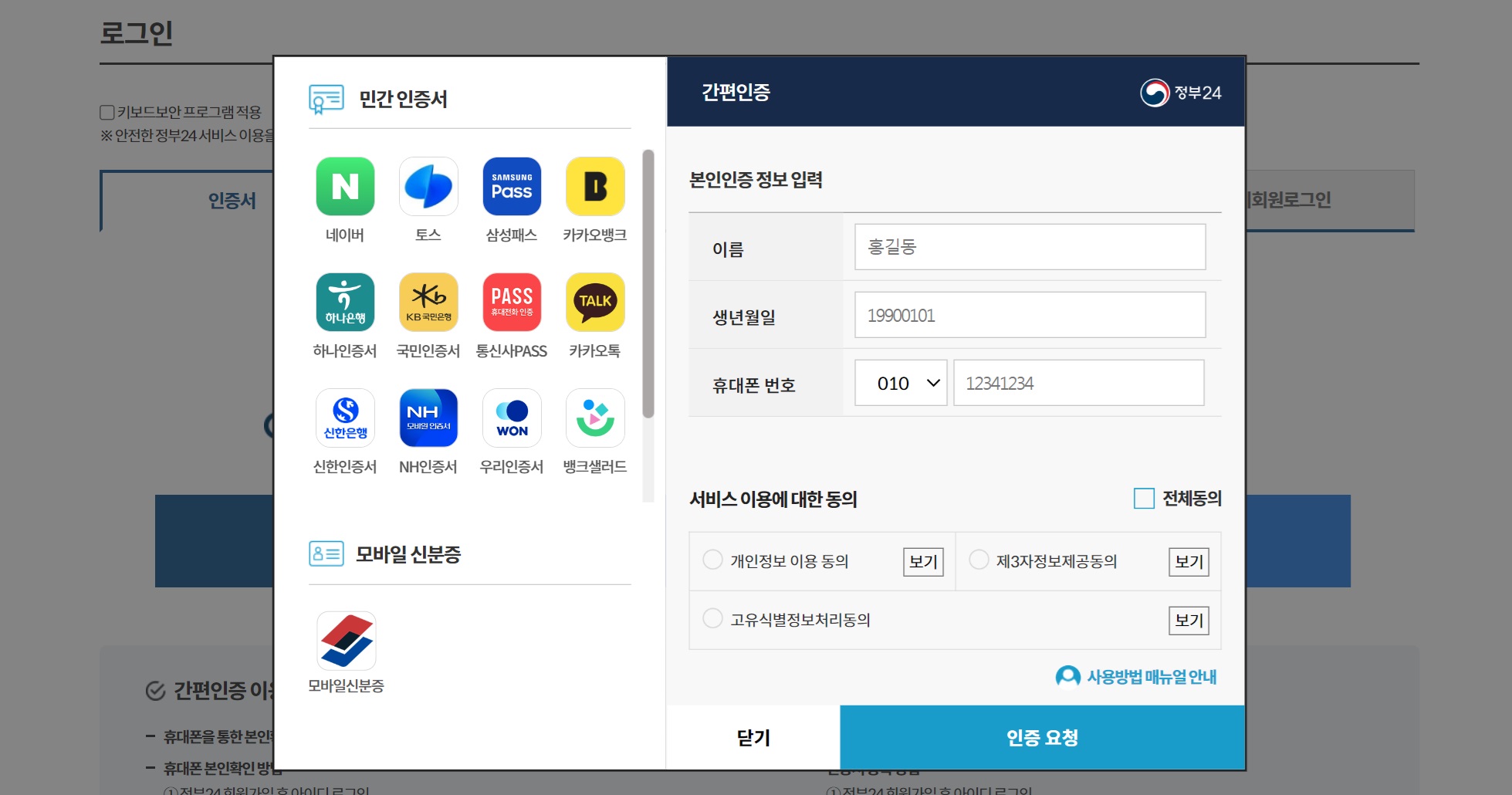Viewport: 1512px width, 795px height.
Task: Pick the KakaoBank (카카오뱅크) icon
Action: click(595, 187)
